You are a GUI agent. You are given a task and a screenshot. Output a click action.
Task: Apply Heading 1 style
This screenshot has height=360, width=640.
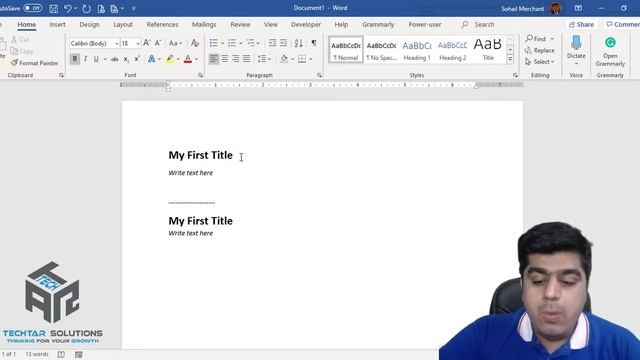417,50
